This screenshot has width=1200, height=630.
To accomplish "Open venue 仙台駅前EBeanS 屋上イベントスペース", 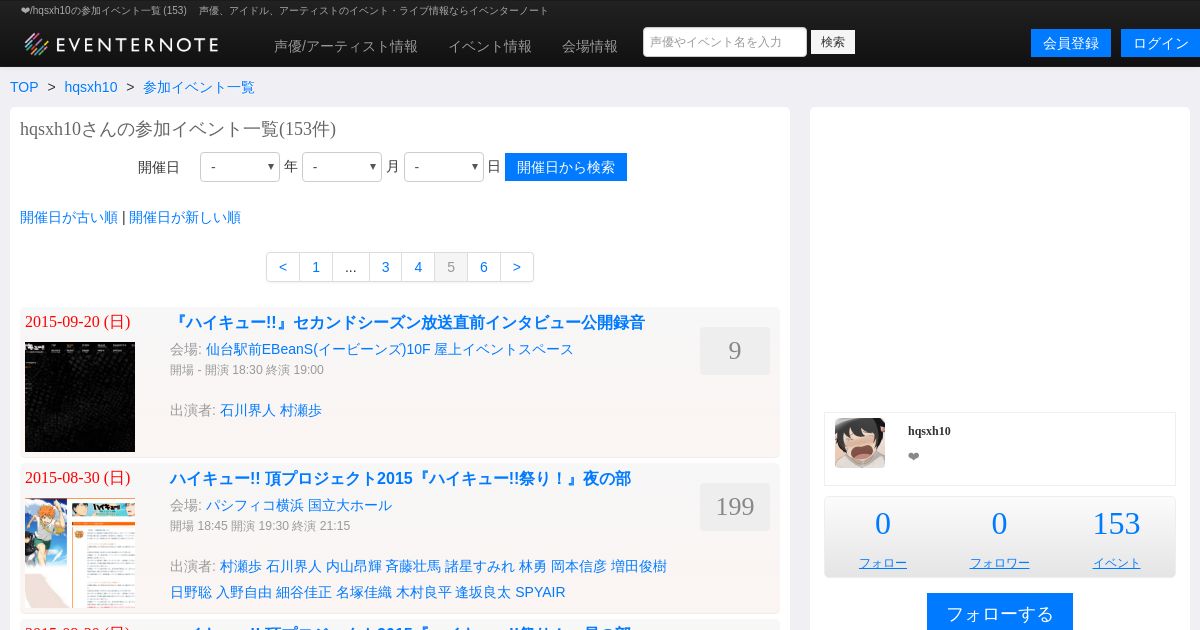I will [x=390, y=349].
